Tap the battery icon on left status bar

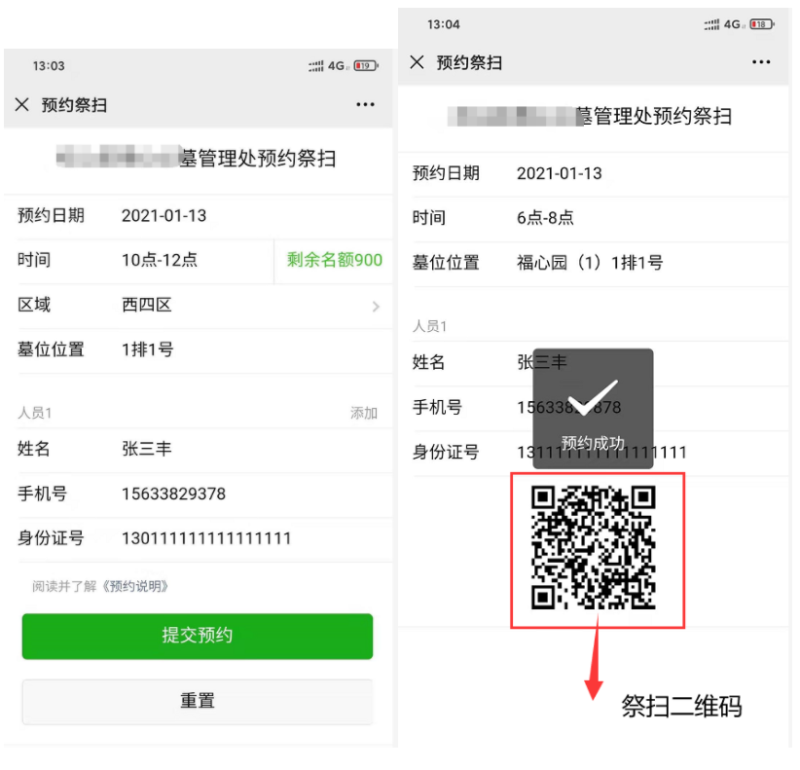coord(366,66)
